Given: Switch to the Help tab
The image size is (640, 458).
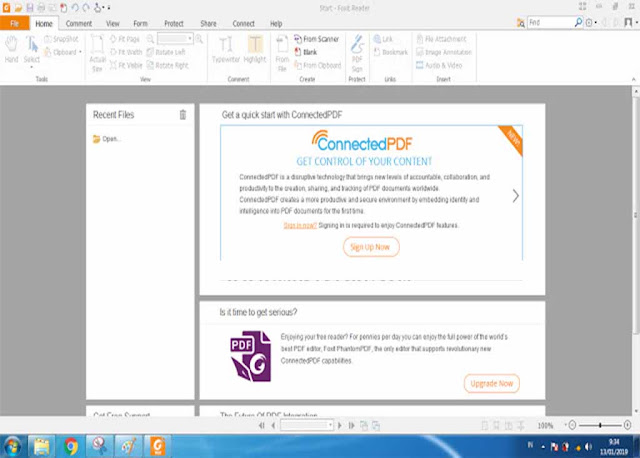Looking at the screenshot, I should 276,24.
